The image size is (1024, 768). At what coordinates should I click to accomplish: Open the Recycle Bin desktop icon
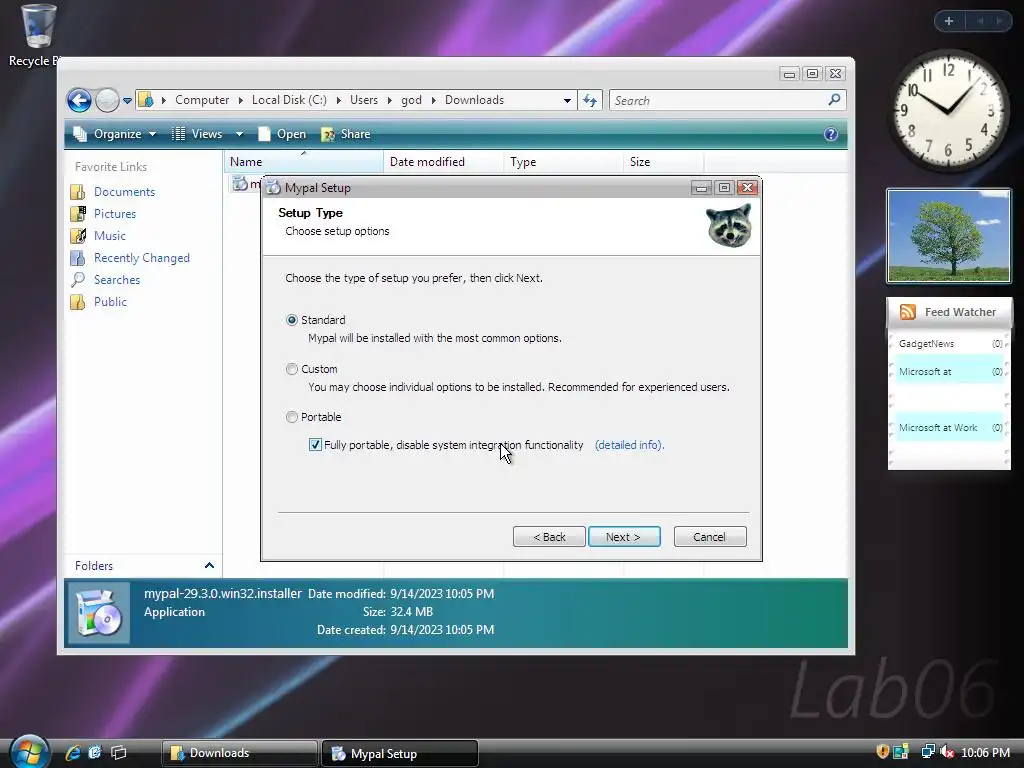point(37,35)
